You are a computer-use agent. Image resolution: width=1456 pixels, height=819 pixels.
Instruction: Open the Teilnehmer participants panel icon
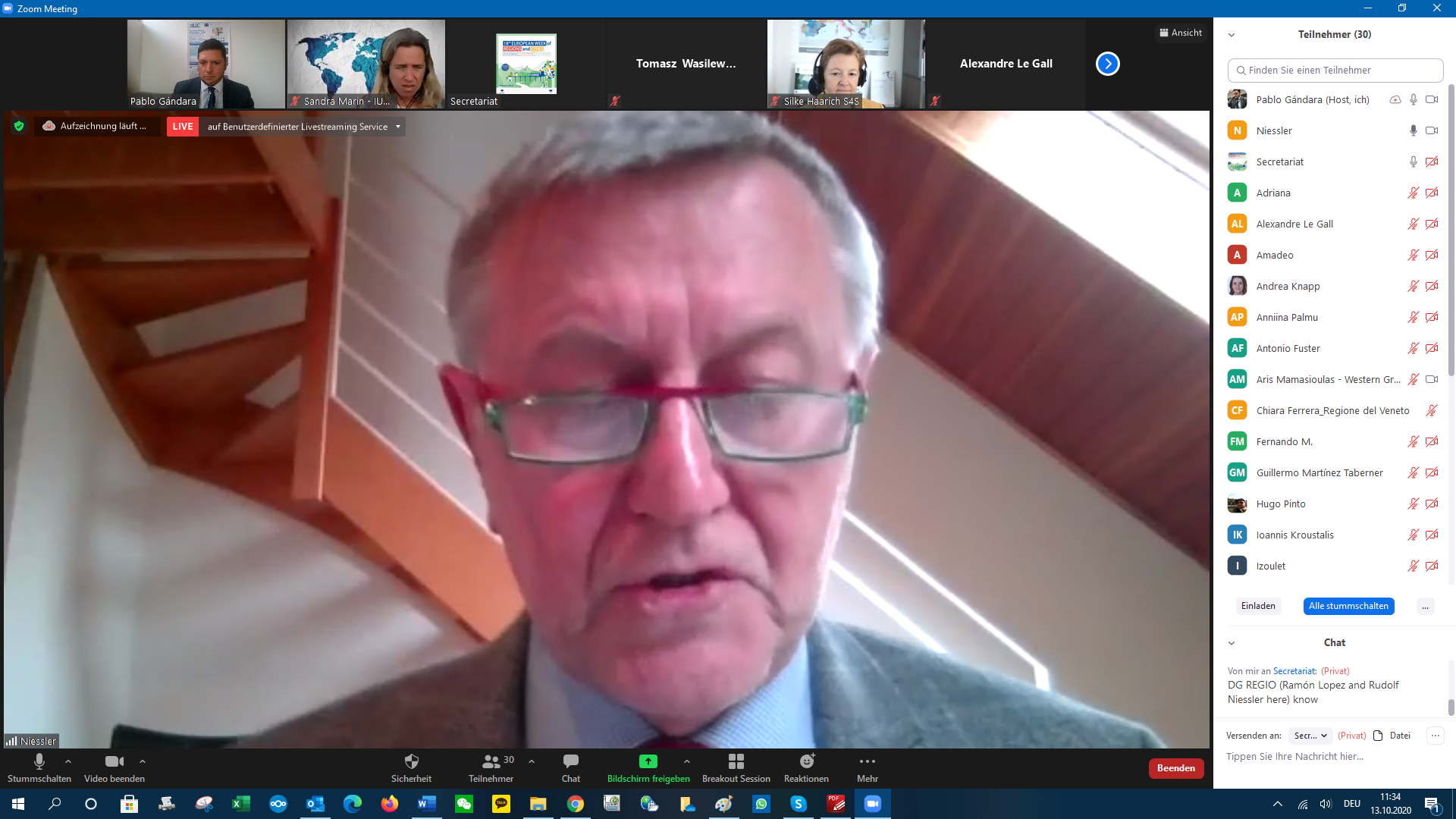[491, 761]
